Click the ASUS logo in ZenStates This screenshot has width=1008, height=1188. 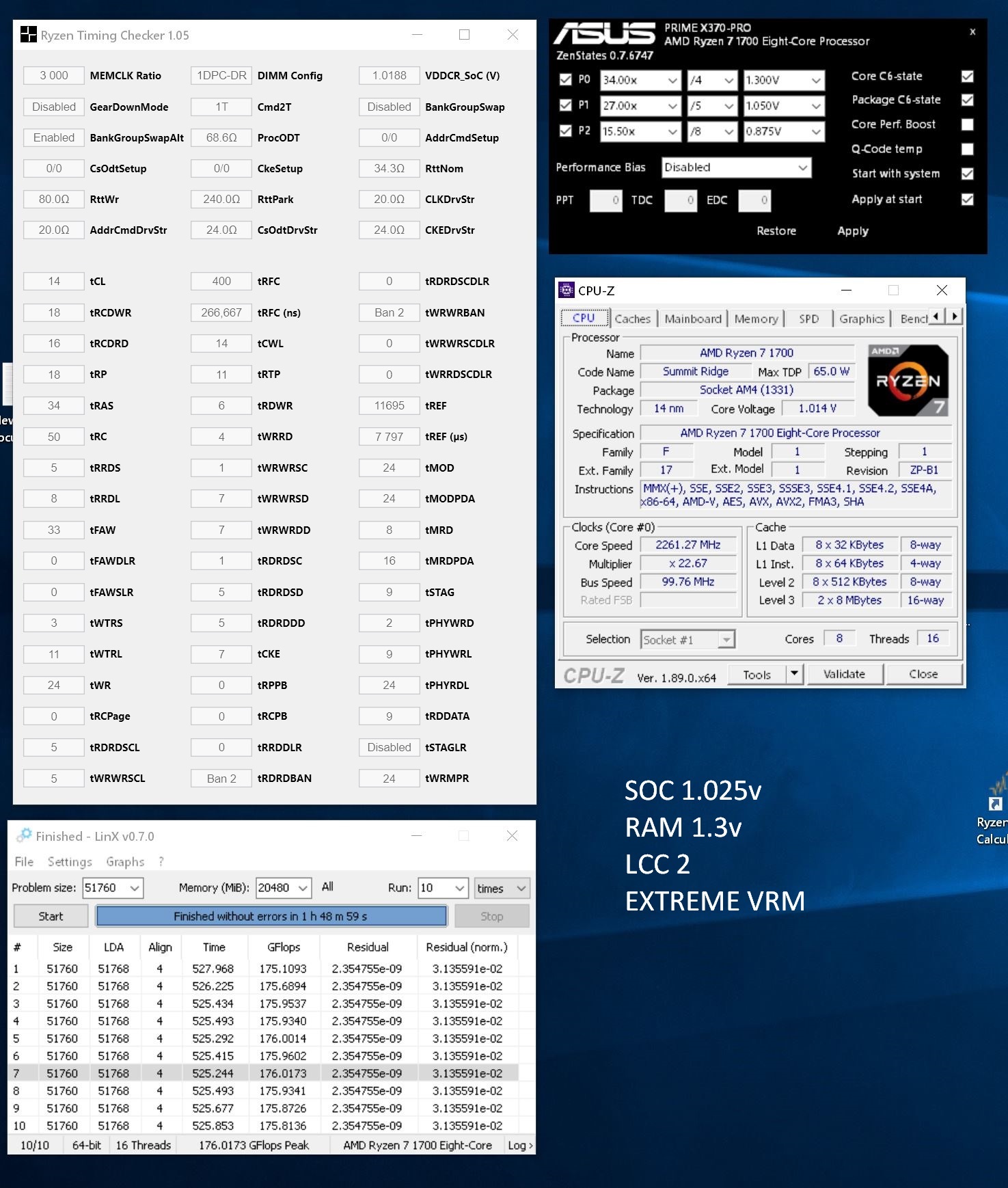pyautogui.click(x=604, y=33)
